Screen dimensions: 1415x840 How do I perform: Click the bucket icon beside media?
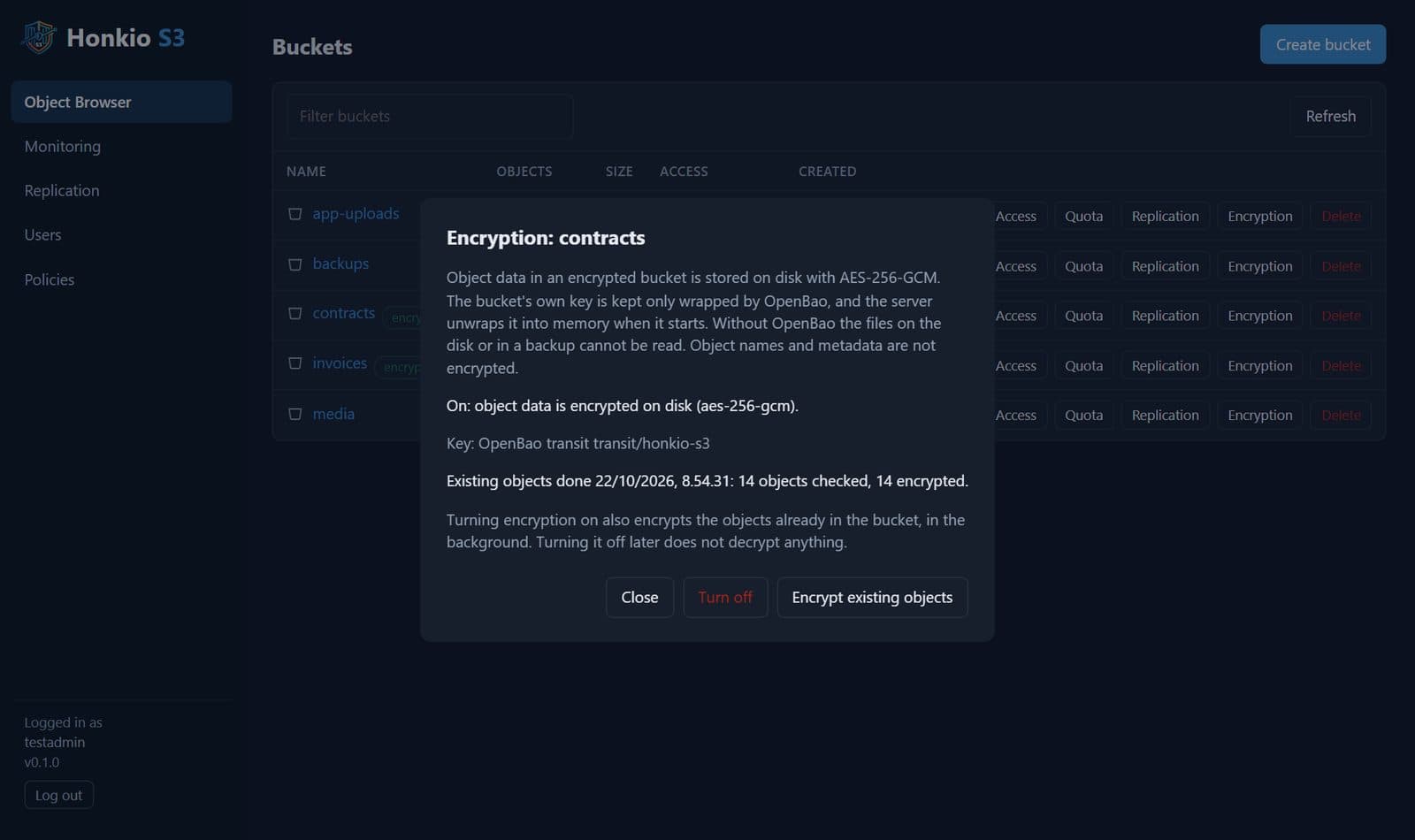(x=295, y=414)
